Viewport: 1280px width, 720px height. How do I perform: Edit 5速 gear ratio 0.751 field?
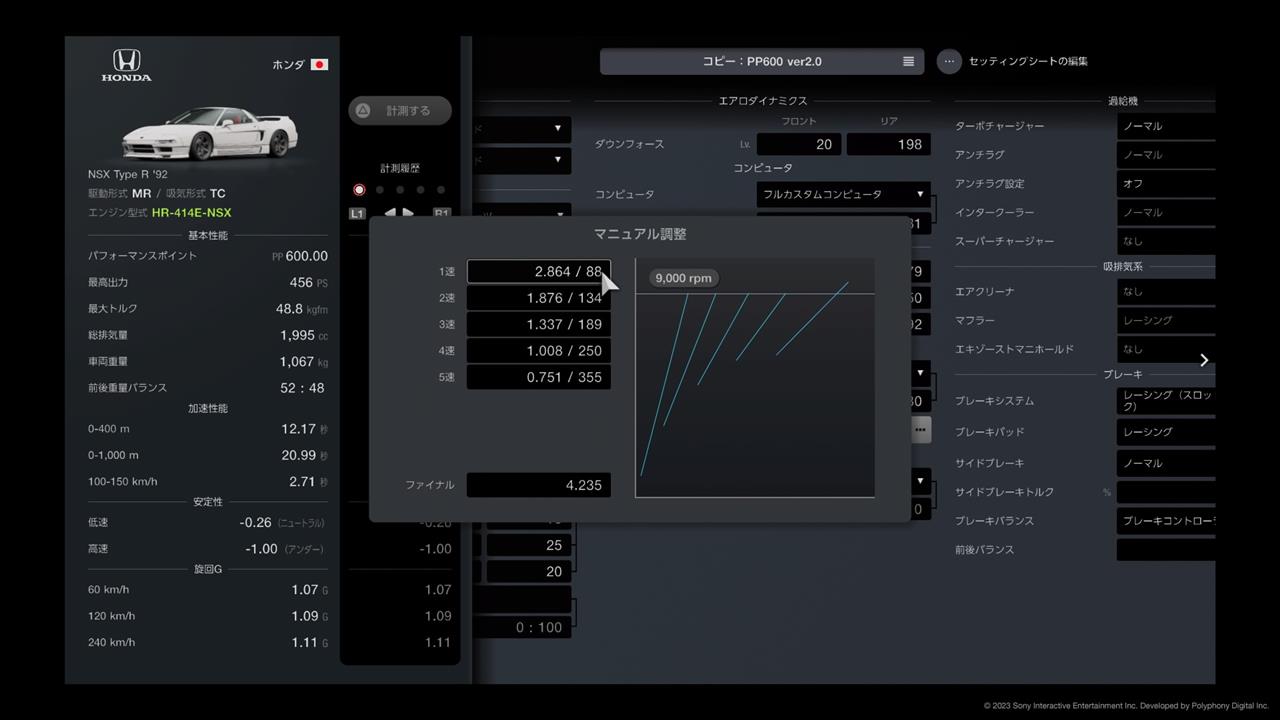coord(538,377)
